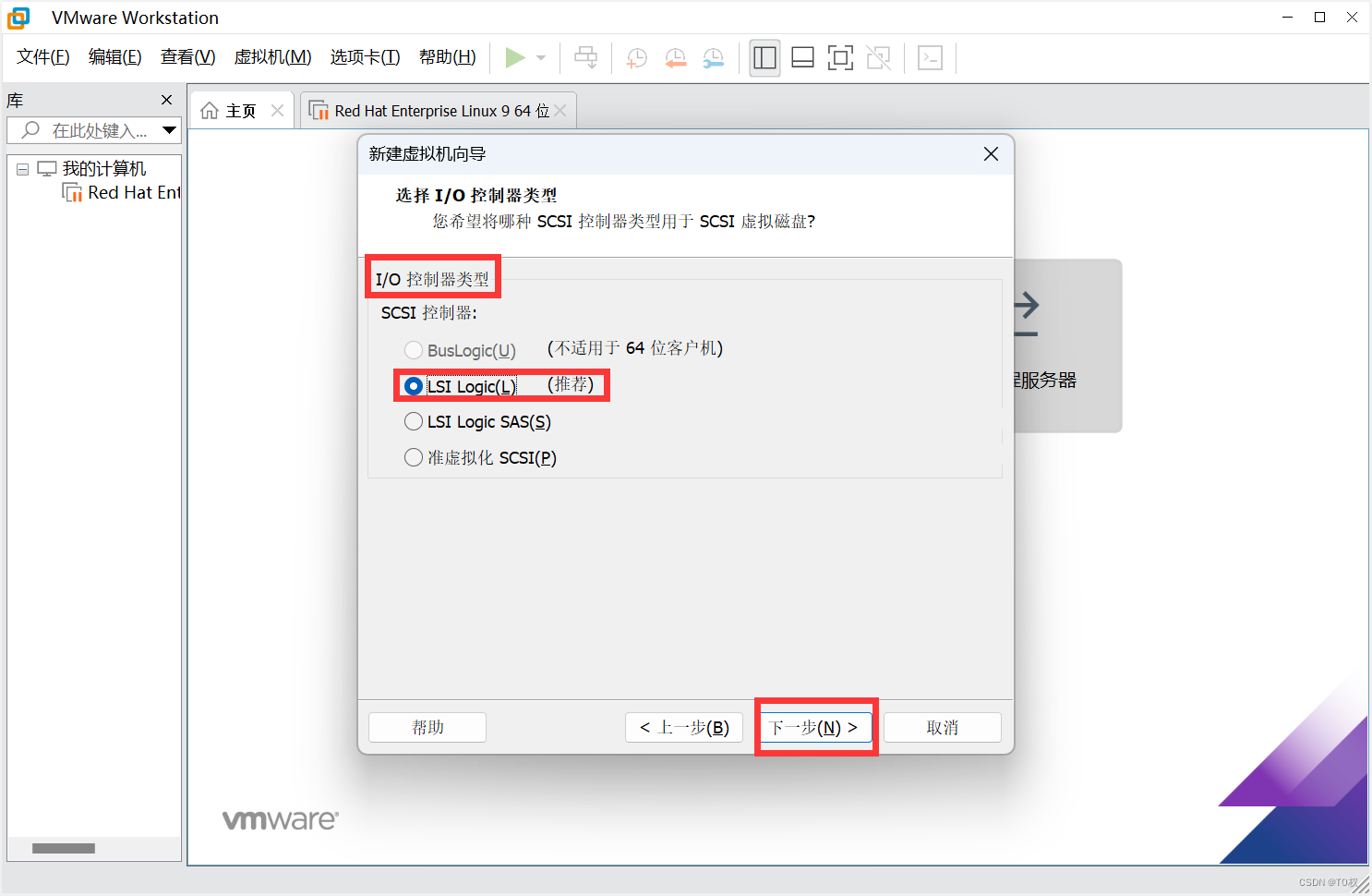This screenshot has height=896, width=1372.
Task: Open the power options dropdown arrow
Action: [540, 57]
